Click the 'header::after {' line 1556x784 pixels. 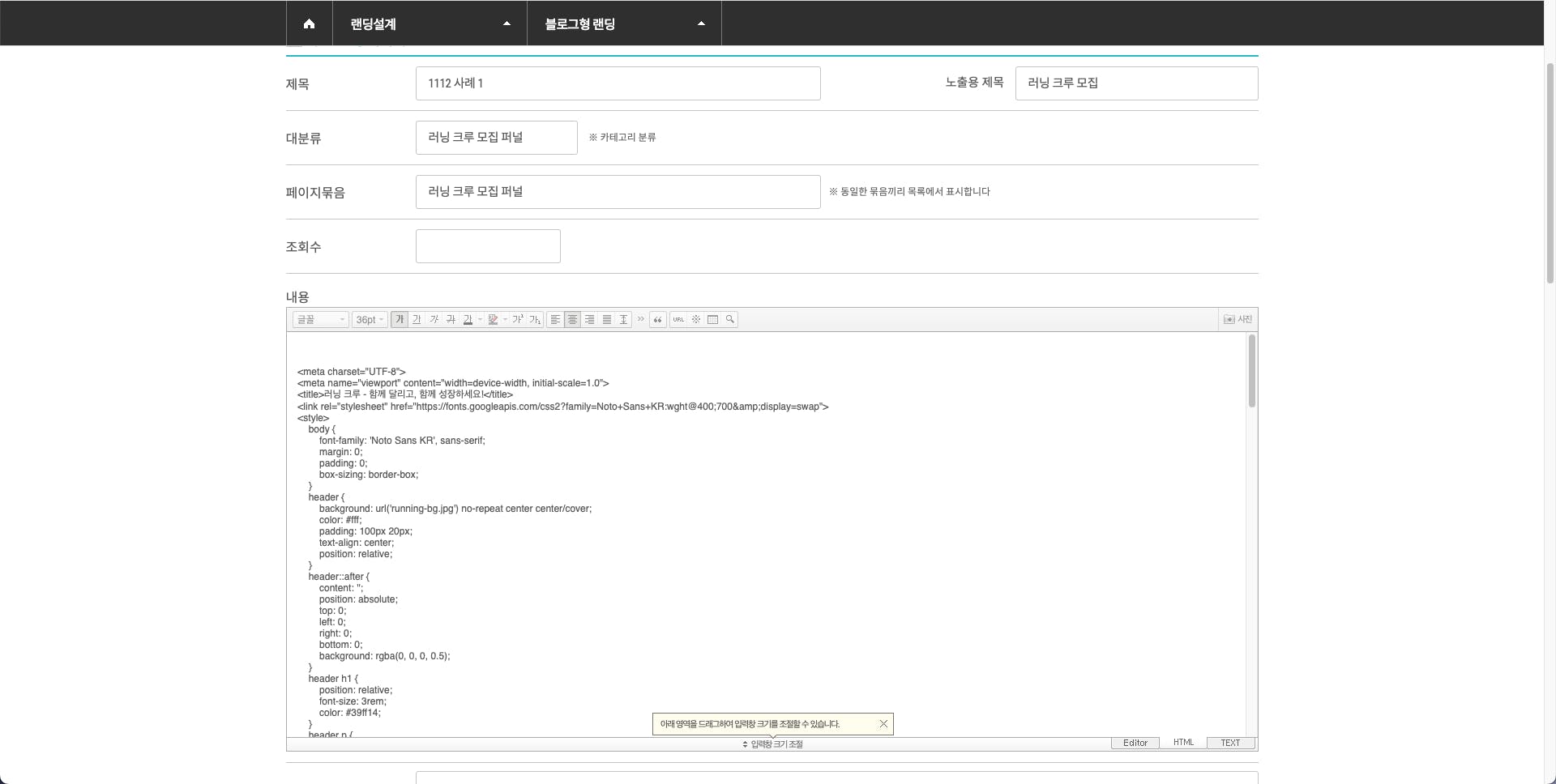coord(339,577)
